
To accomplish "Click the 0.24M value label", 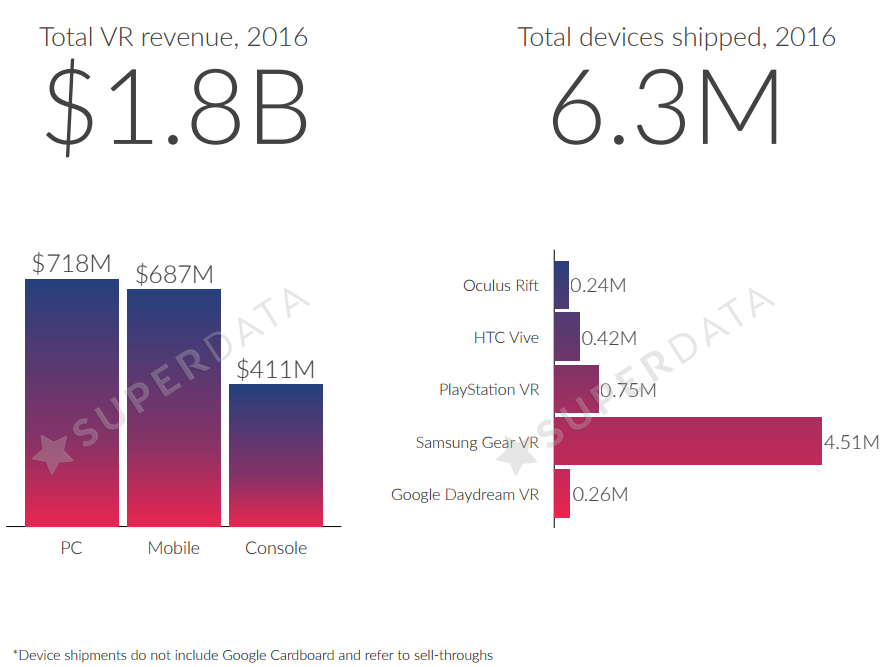I will [x=598, y=285].
